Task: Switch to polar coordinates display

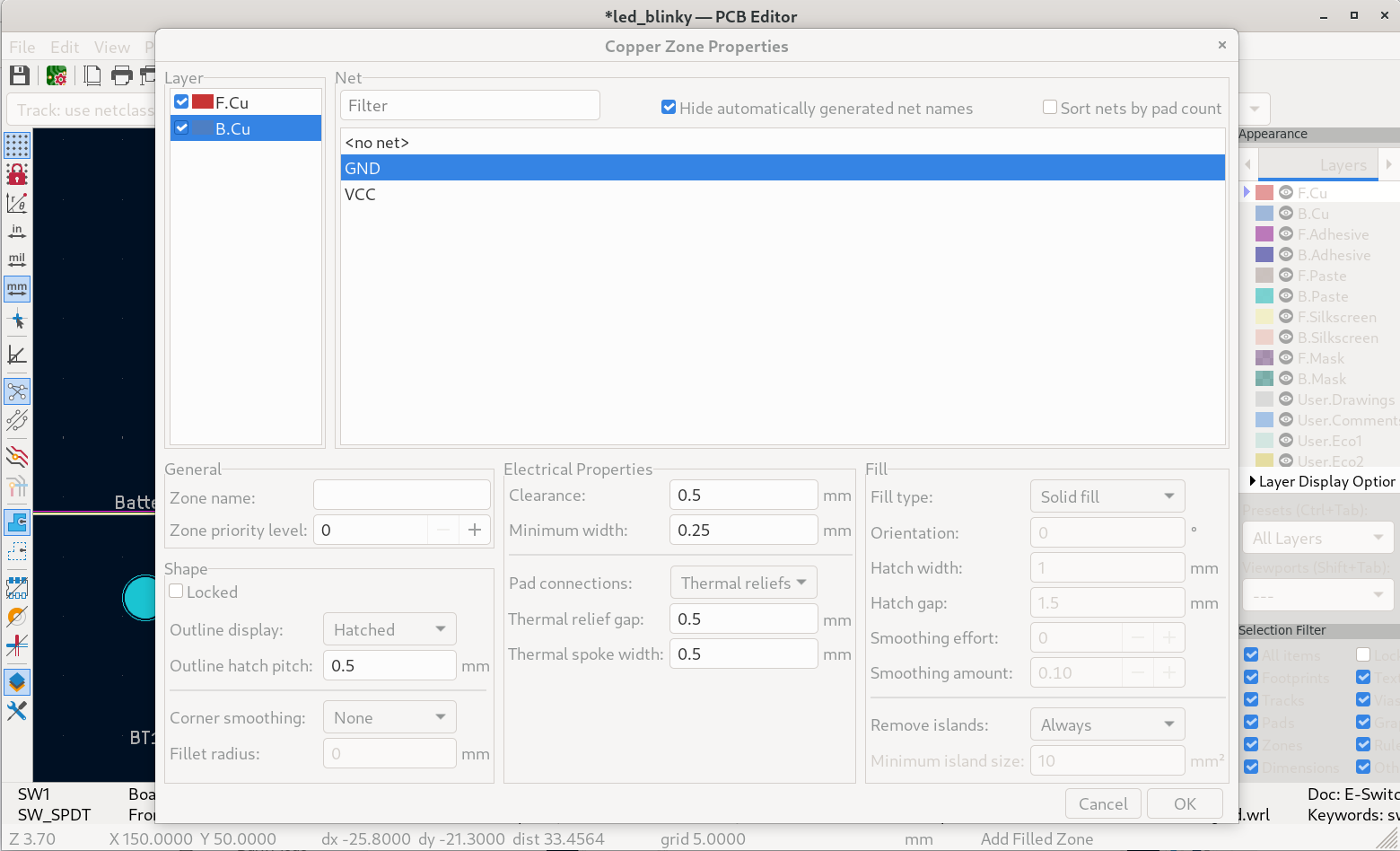Action: click(x=17, y=203)
